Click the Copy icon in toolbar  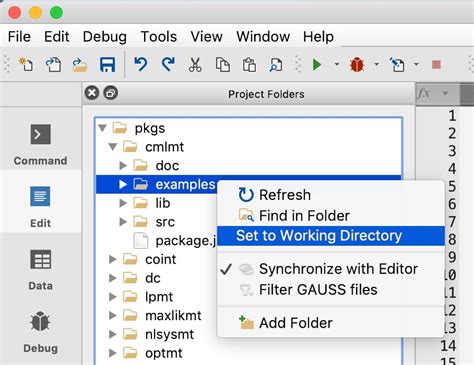pos(222,64)
